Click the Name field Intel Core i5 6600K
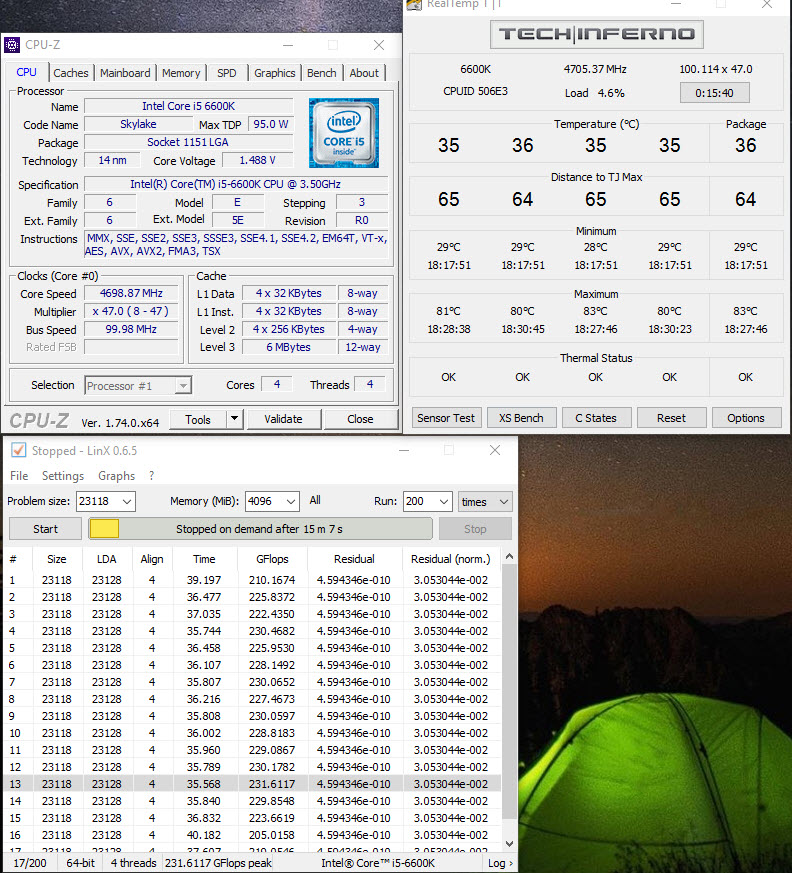The image size is (792, 873). (189, 106)
